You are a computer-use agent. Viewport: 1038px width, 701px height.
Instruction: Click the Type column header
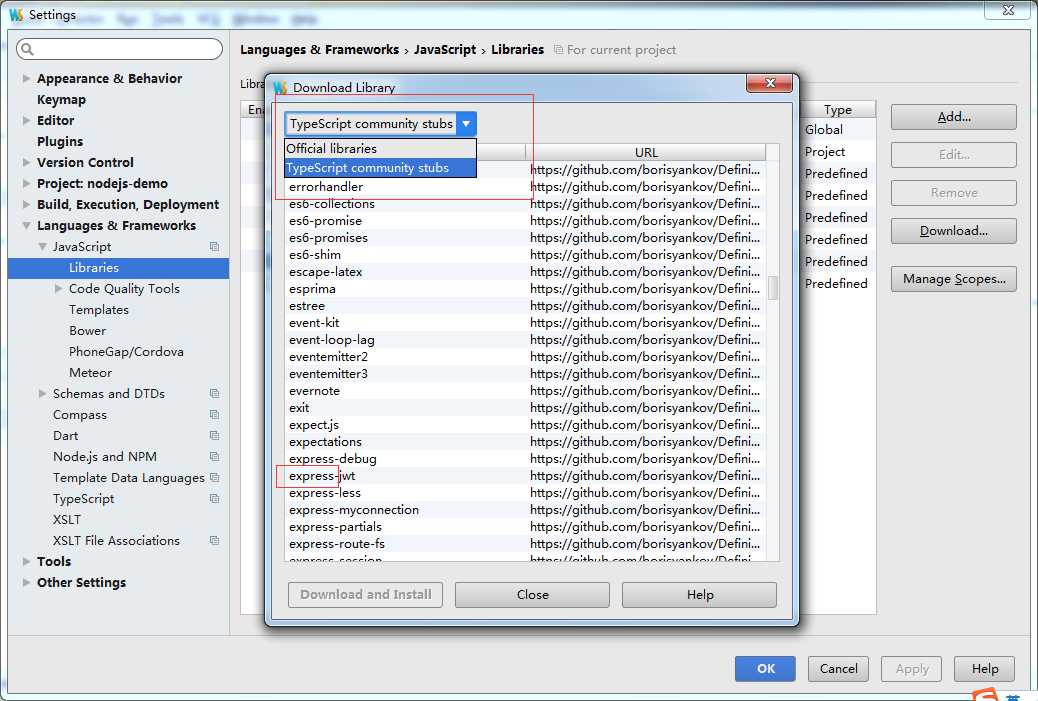837,110
